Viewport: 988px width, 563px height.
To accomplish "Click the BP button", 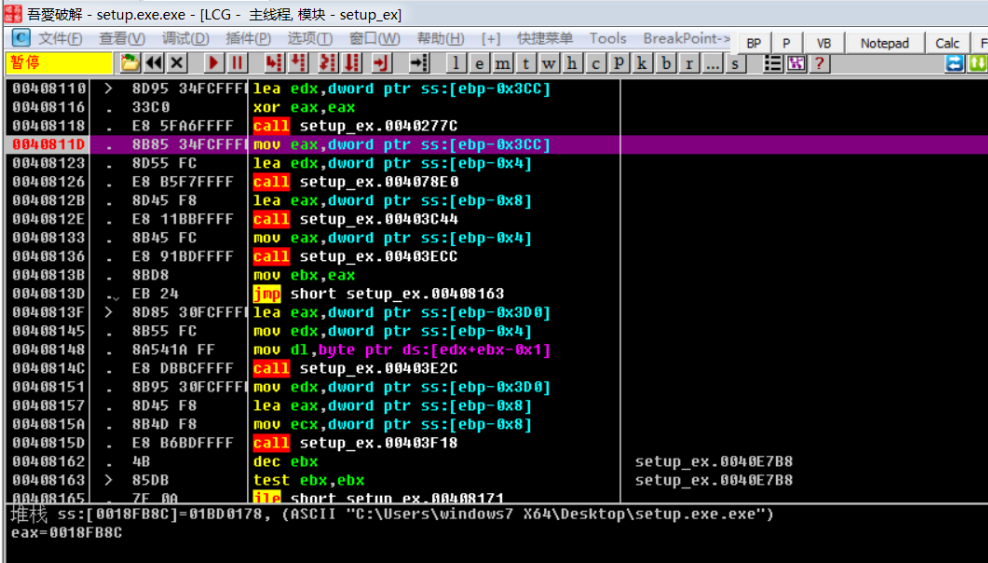I will [754, 43].
